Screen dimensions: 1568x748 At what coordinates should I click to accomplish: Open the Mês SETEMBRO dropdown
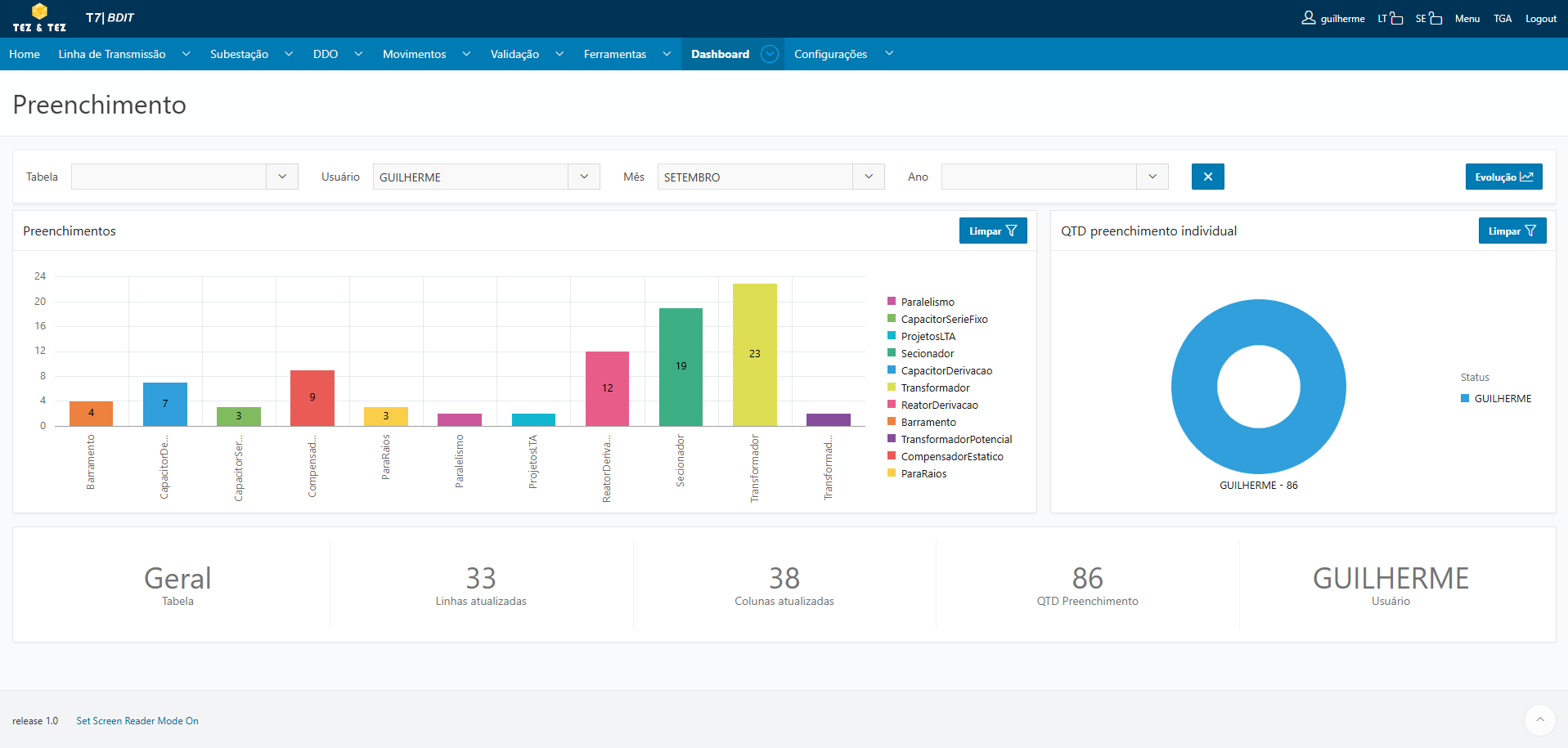click(x=869, y=177)
